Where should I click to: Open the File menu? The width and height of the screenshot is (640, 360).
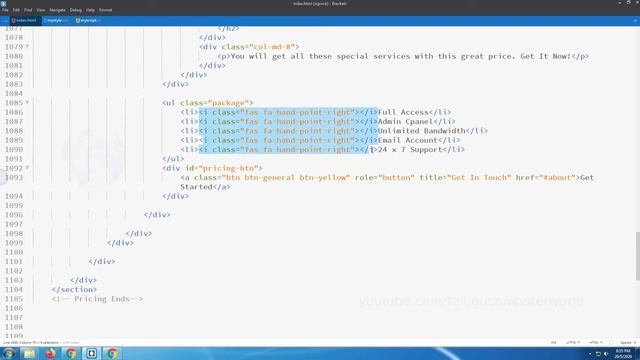point(5,10)
